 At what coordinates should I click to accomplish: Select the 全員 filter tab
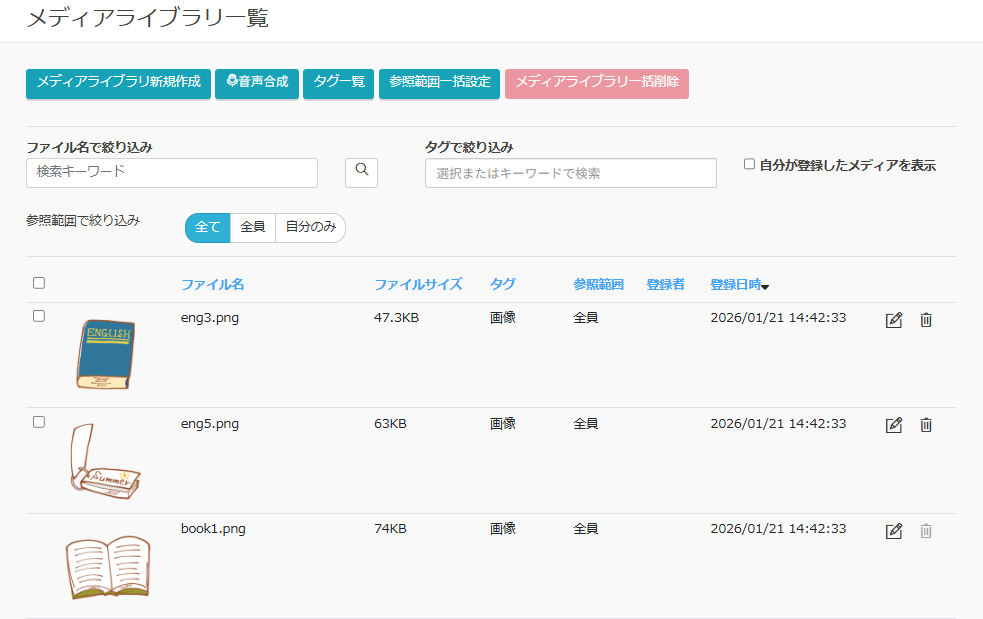pyautogui.click(x=253, y=228)
